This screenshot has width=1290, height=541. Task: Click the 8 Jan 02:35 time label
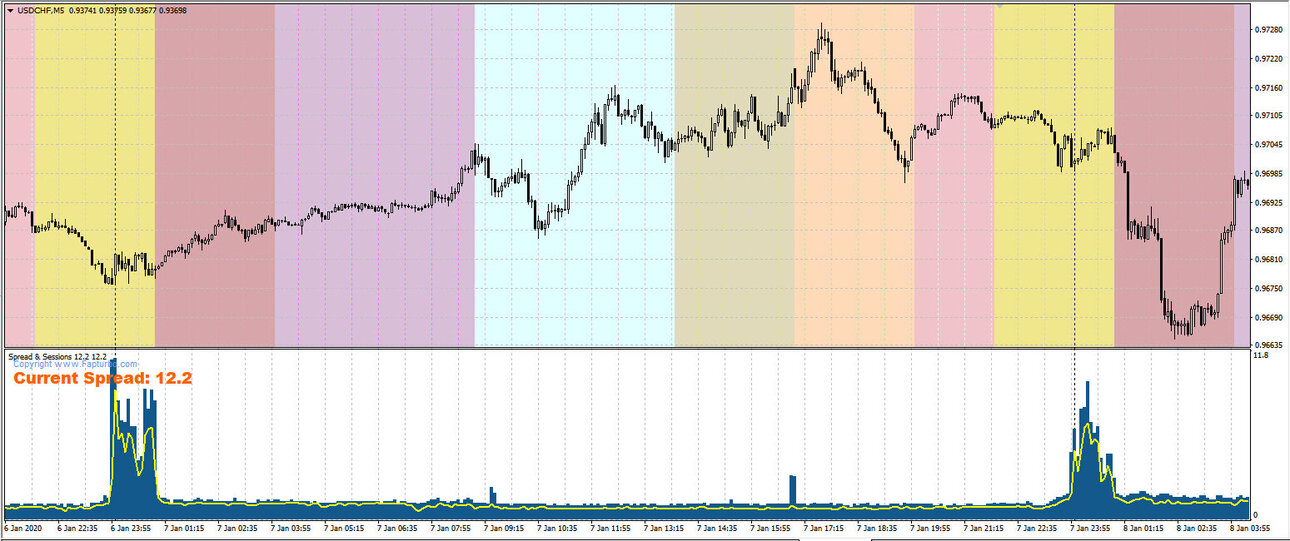click(x=1195, y=527)
